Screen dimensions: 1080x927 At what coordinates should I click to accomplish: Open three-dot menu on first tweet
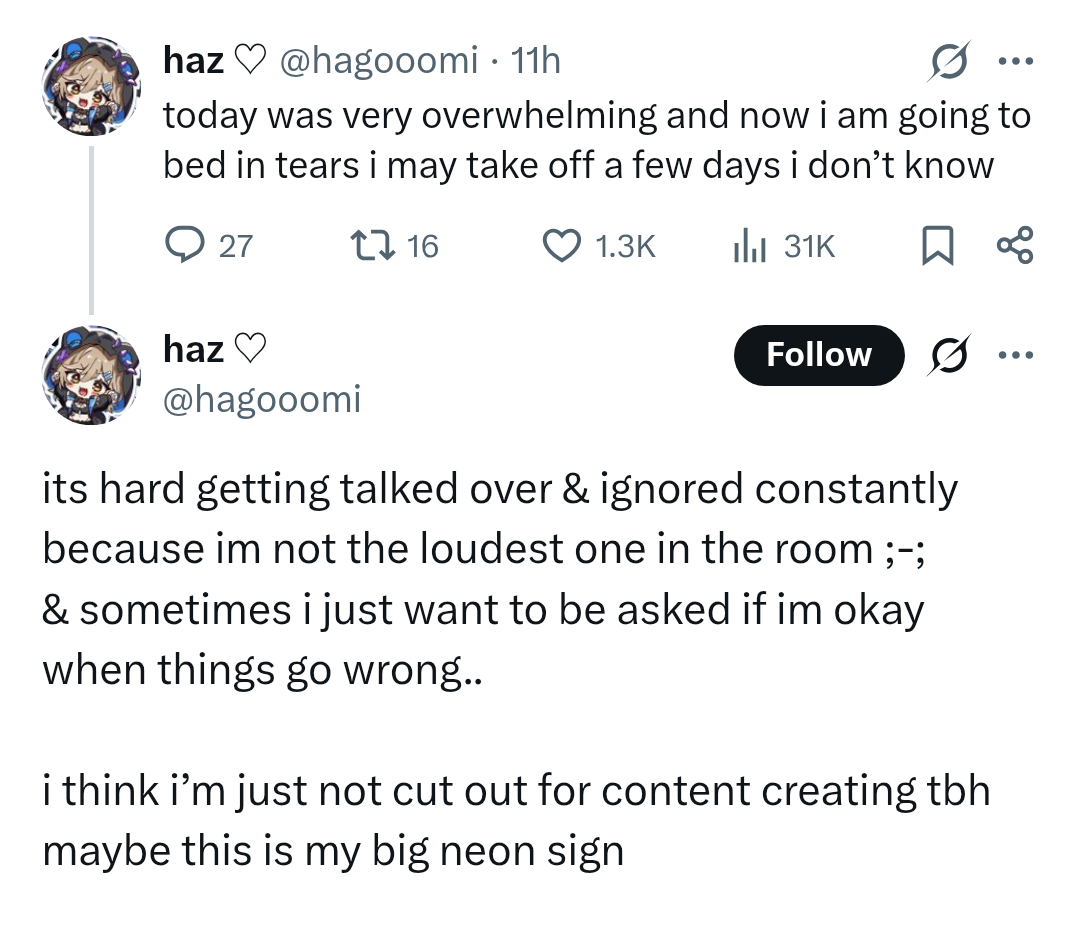click(1016, 61)
